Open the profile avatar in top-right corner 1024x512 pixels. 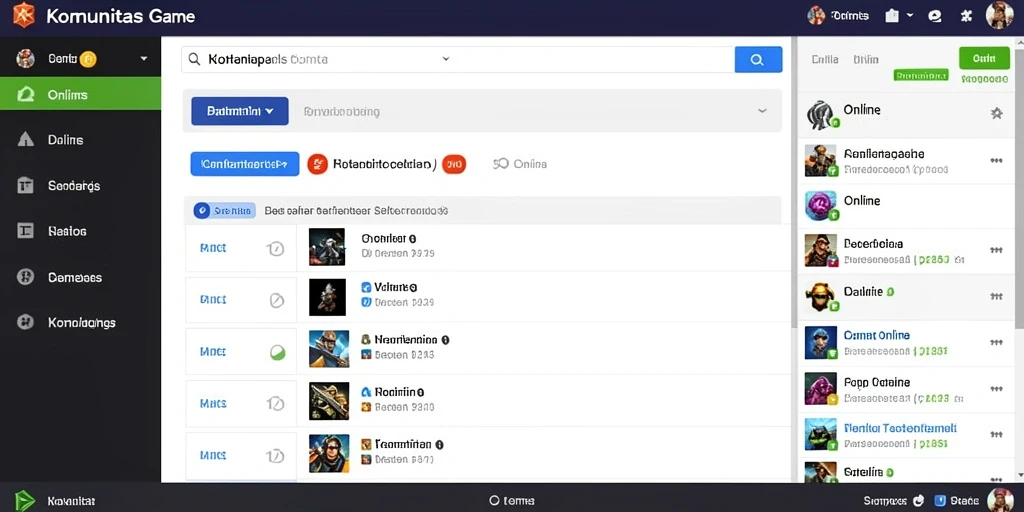pos(999,15)
